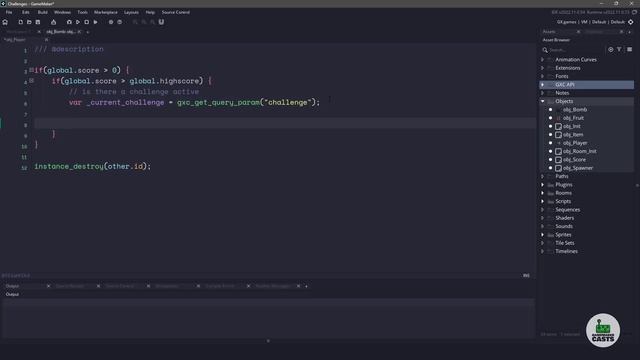The image size is (640, 360).
Task: Open the target manager crosshair icon
Action: point(631,22)
